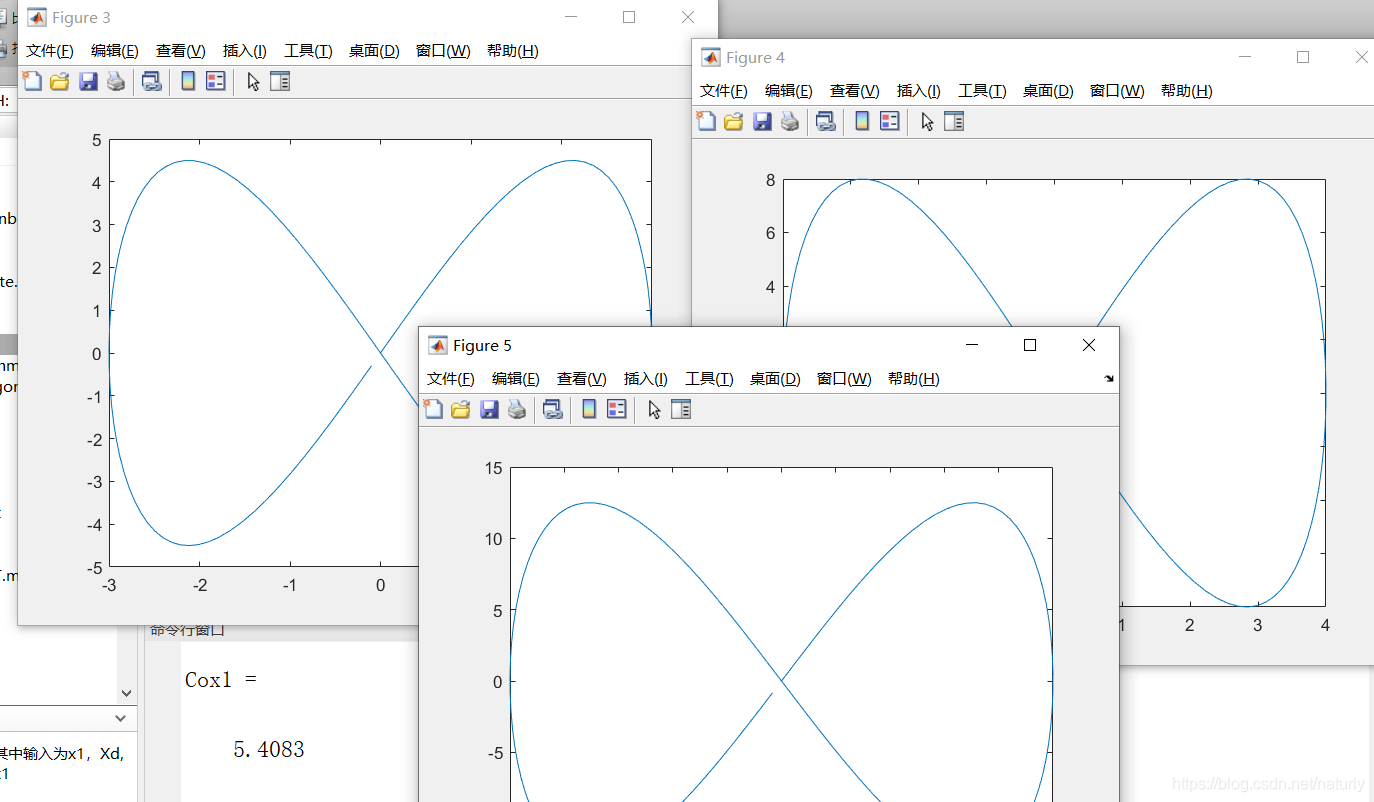Open 桌面(D) menu in Figure 4
1374x802 pixels.
point(1048,91)
